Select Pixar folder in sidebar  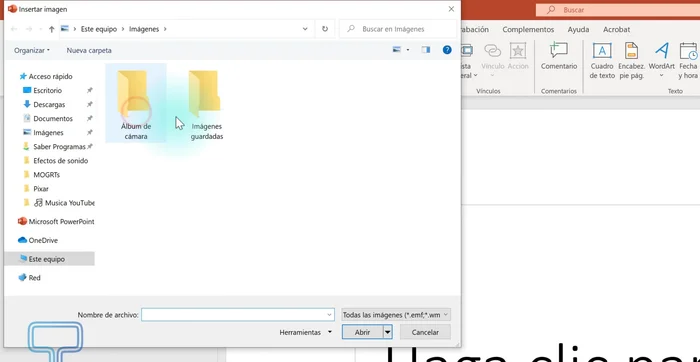tap(41, 189)
